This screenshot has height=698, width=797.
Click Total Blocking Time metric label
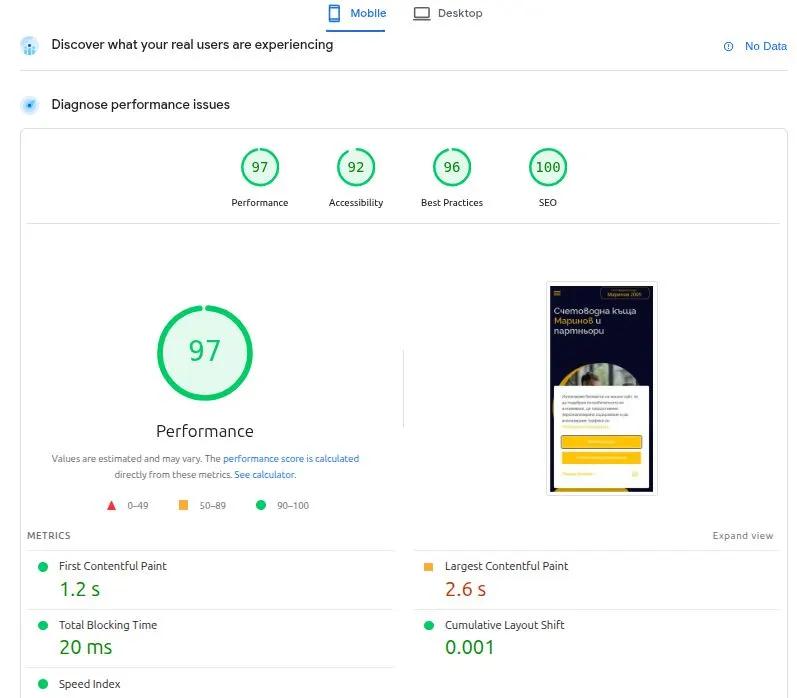coord(108,625)
